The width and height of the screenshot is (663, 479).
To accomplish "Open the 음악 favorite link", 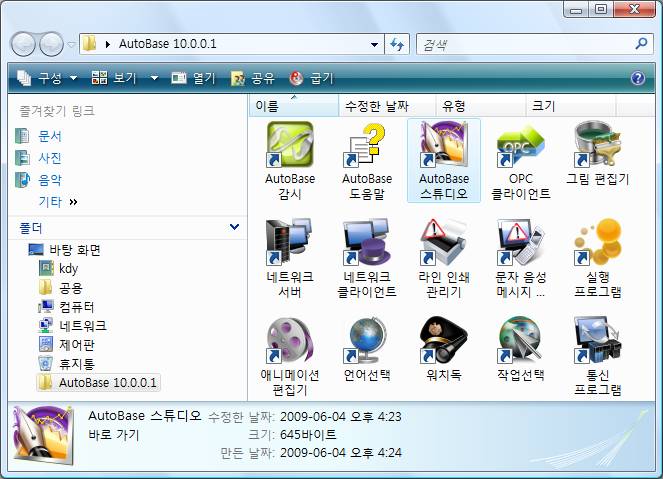I will 39,180.
